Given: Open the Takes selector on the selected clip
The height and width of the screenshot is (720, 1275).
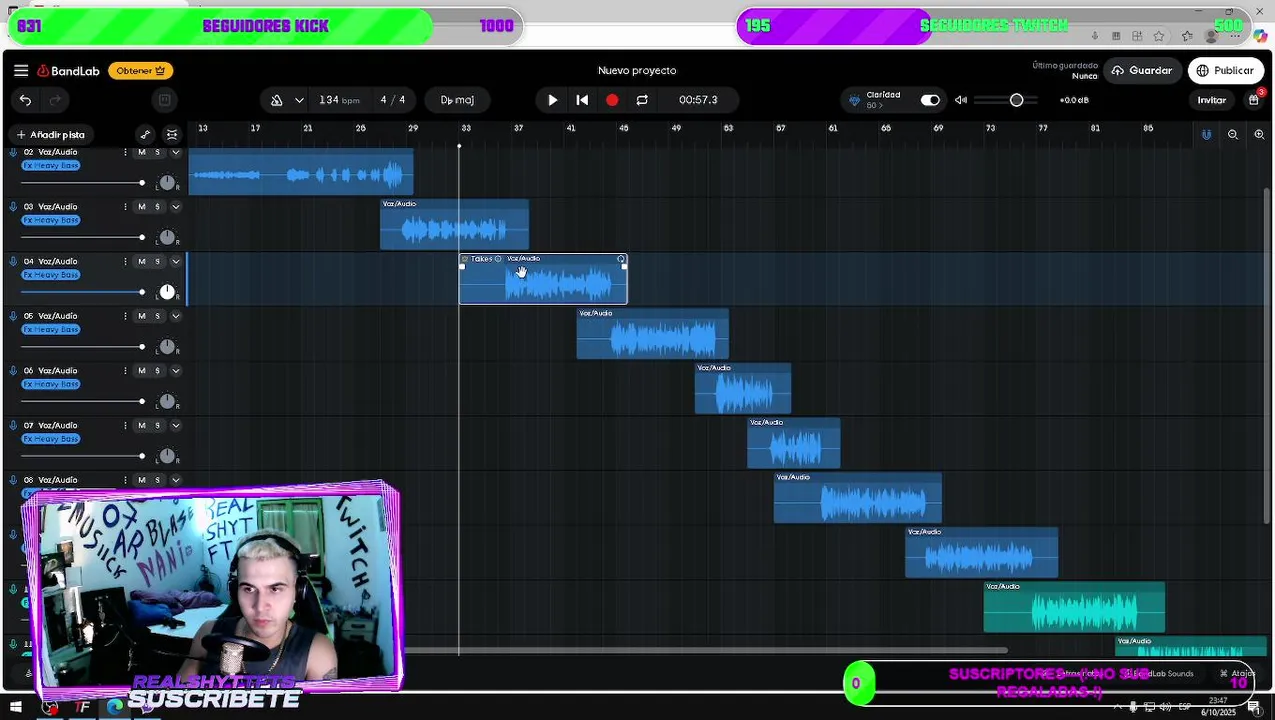Looking at the screenshot, I should 483,259.
